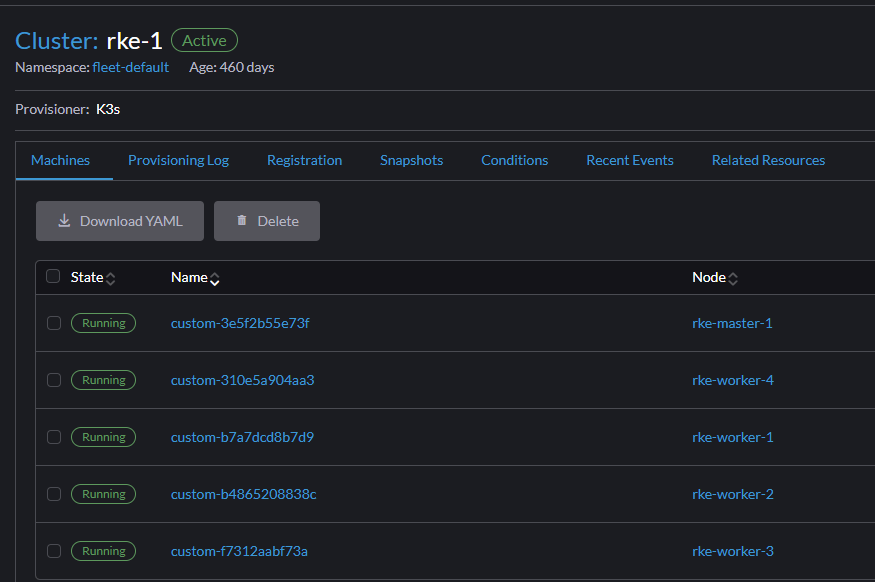Click the Delete button with trash icon
The width and height of the screenshot is (875, 582).
(267, 221)
